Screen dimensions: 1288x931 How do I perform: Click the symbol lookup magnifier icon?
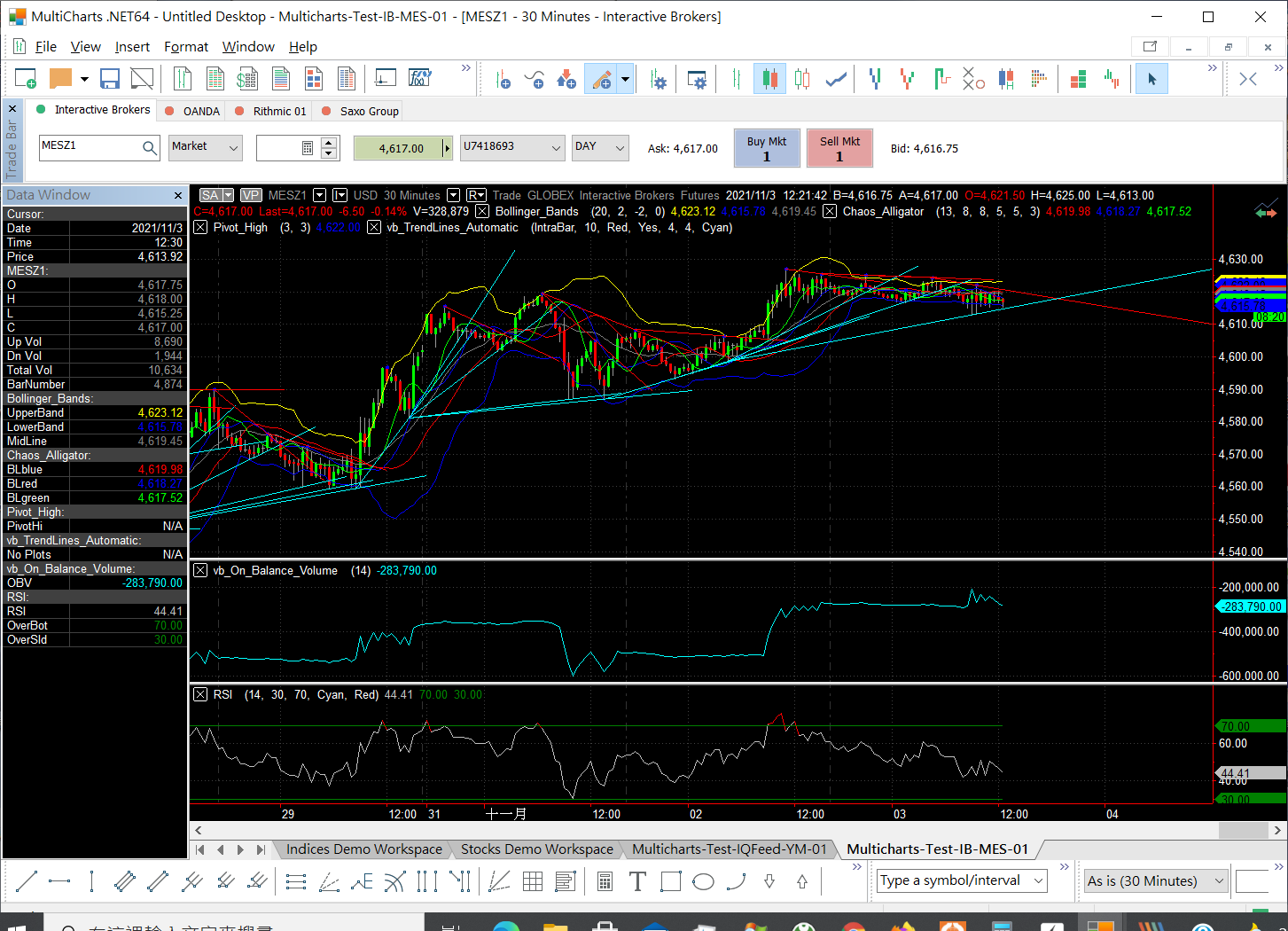pos(150,148)
